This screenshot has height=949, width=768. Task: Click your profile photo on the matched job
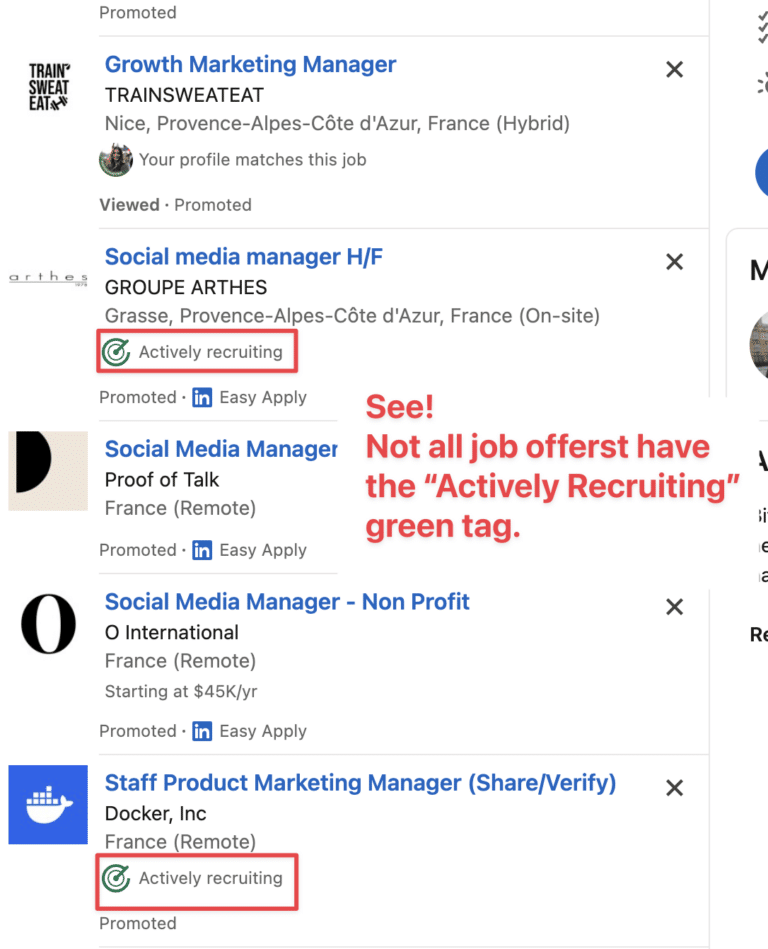pyautogui.click(x=116, y=159)
